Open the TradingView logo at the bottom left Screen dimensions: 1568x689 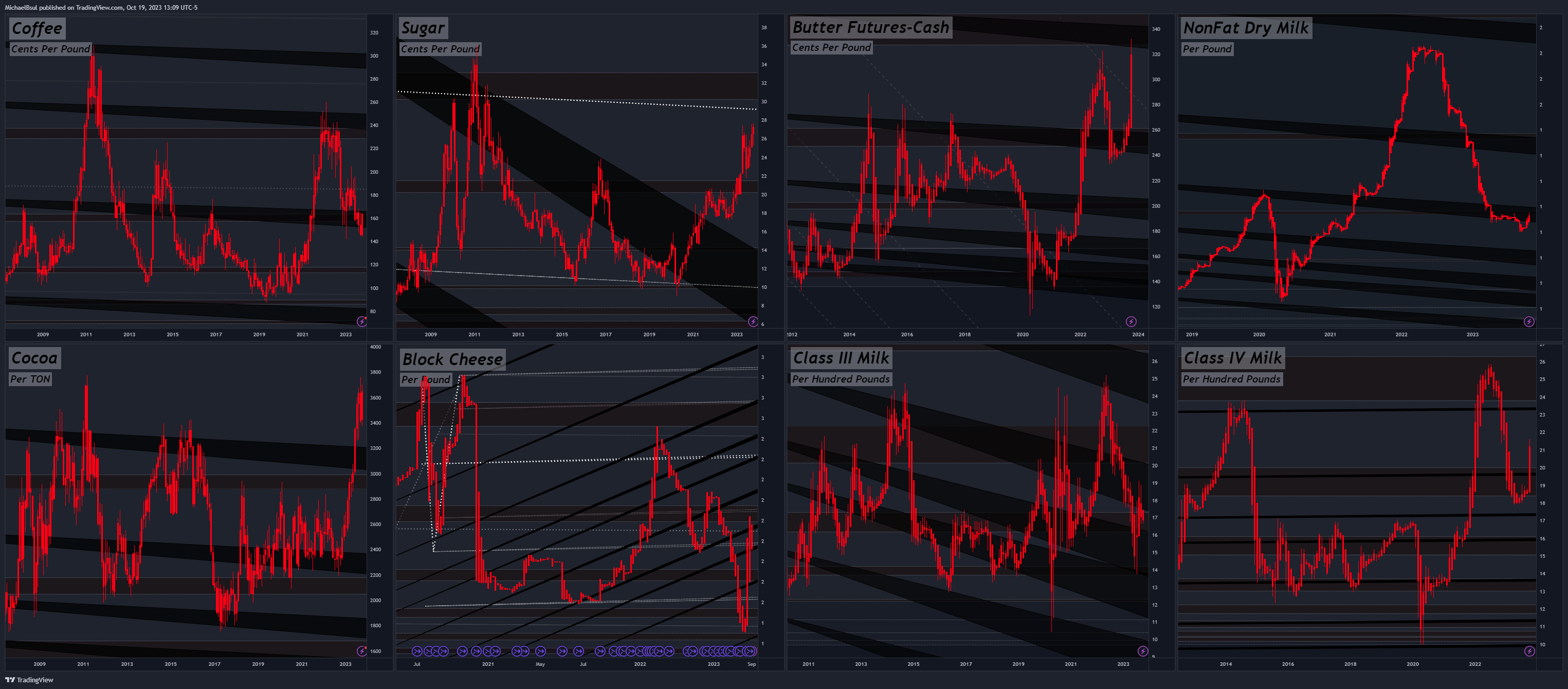(29, 680)
